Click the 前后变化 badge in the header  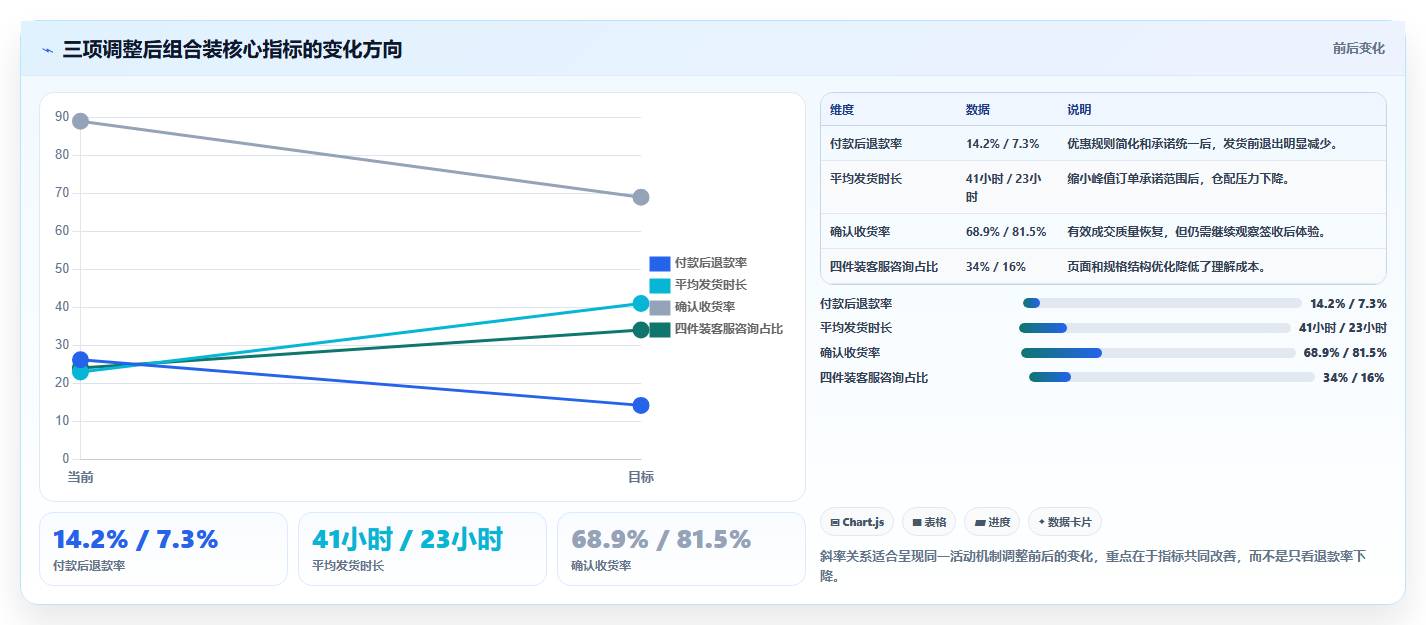1358,48
